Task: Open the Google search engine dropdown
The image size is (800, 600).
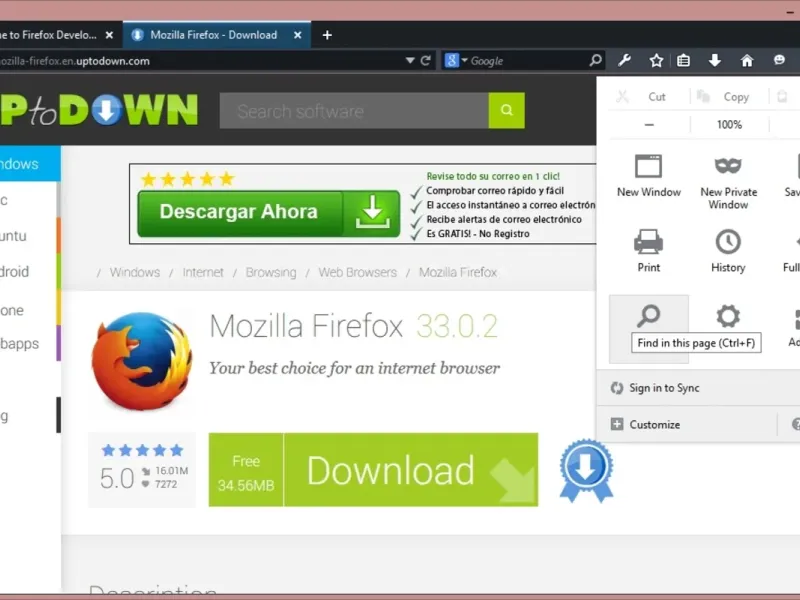Action: 456,60
